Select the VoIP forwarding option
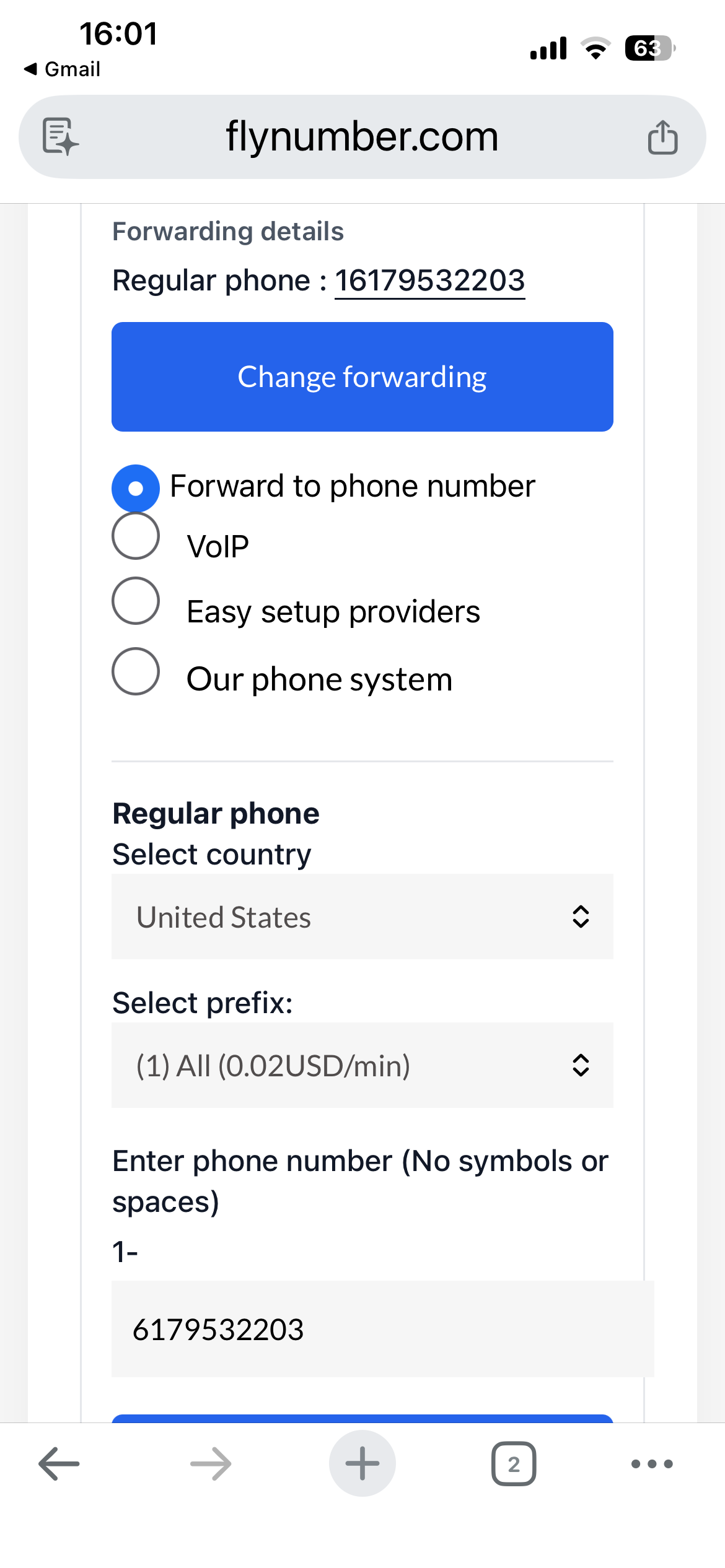Screen dimensions: 725x1568 coord(136,536)
